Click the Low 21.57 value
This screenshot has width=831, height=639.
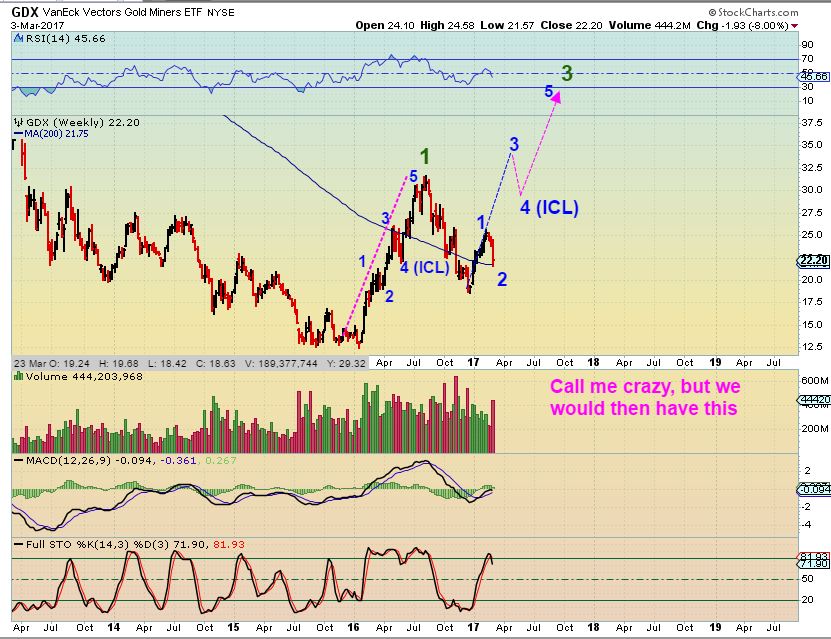click(507, 25)
